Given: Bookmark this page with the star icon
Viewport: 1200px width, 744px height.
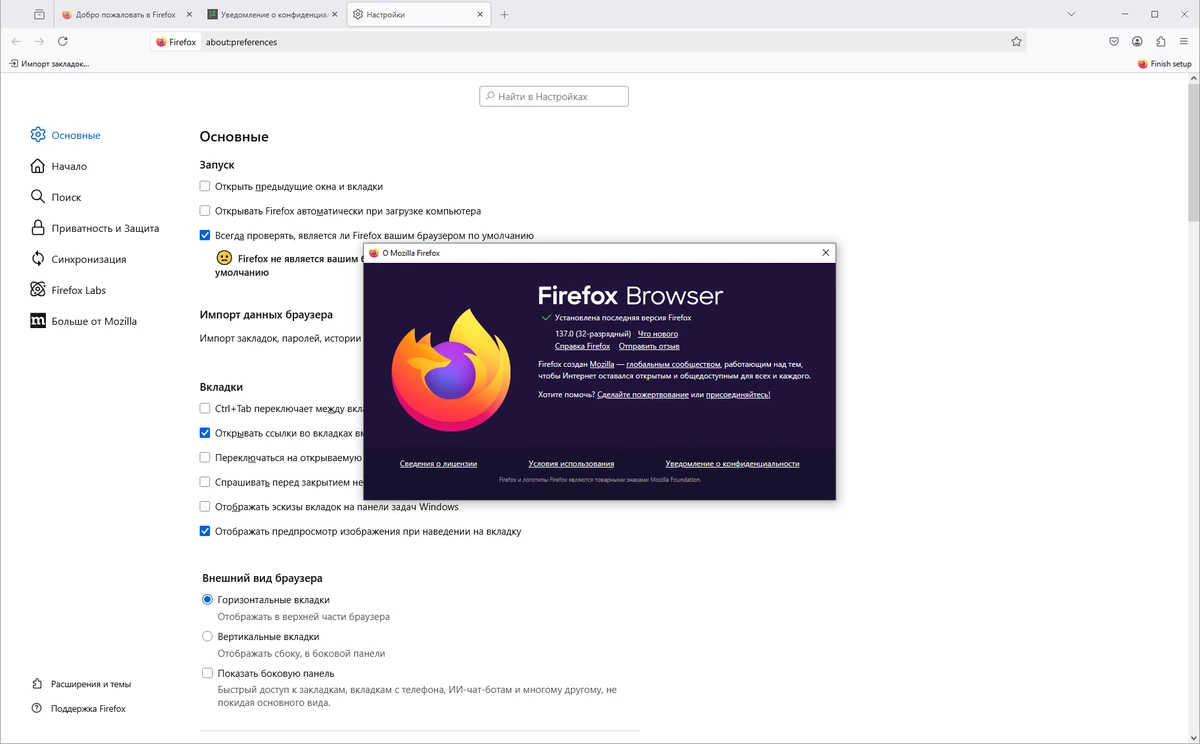Looking at the screenshot, I should point(1016,42).
